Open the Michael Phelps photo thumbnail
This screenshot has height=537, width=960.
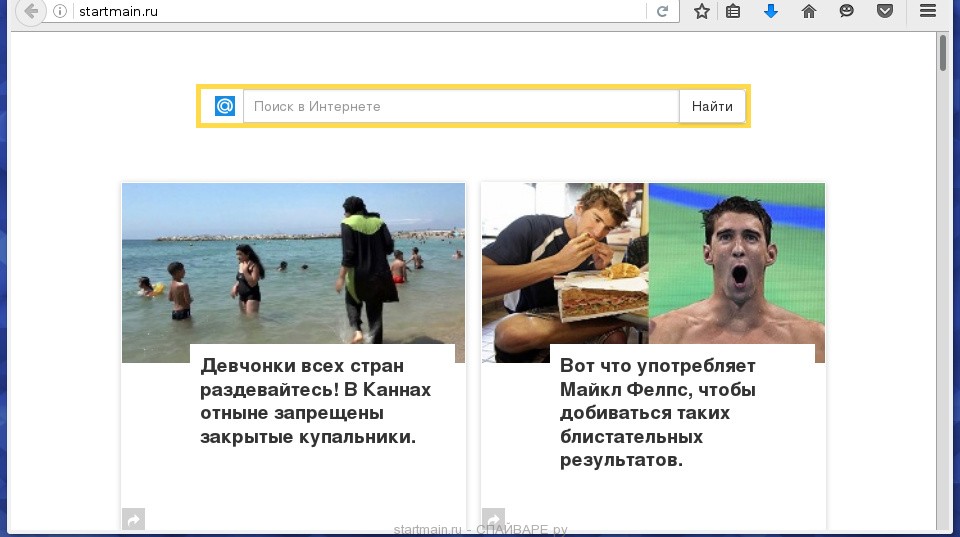click(x=653, y=272)
